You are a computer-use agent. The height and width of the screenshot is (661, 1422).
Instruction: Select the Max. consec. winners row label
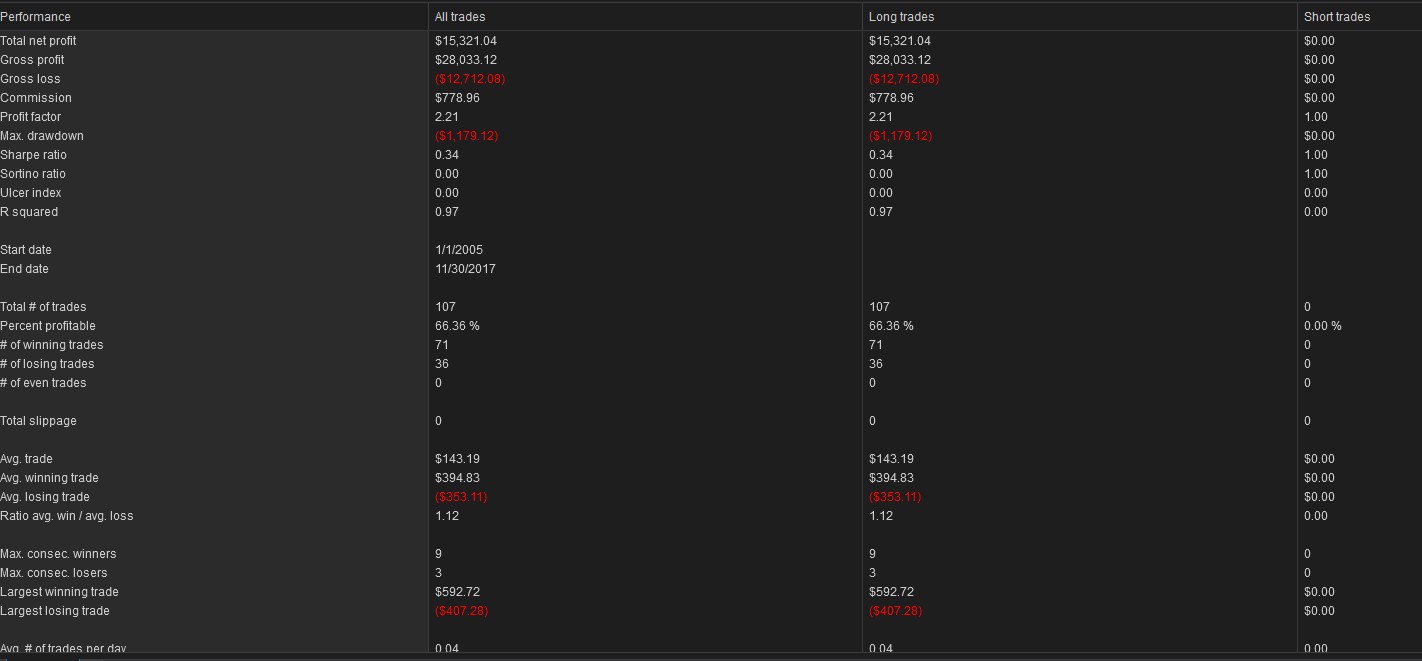[58, 554]
